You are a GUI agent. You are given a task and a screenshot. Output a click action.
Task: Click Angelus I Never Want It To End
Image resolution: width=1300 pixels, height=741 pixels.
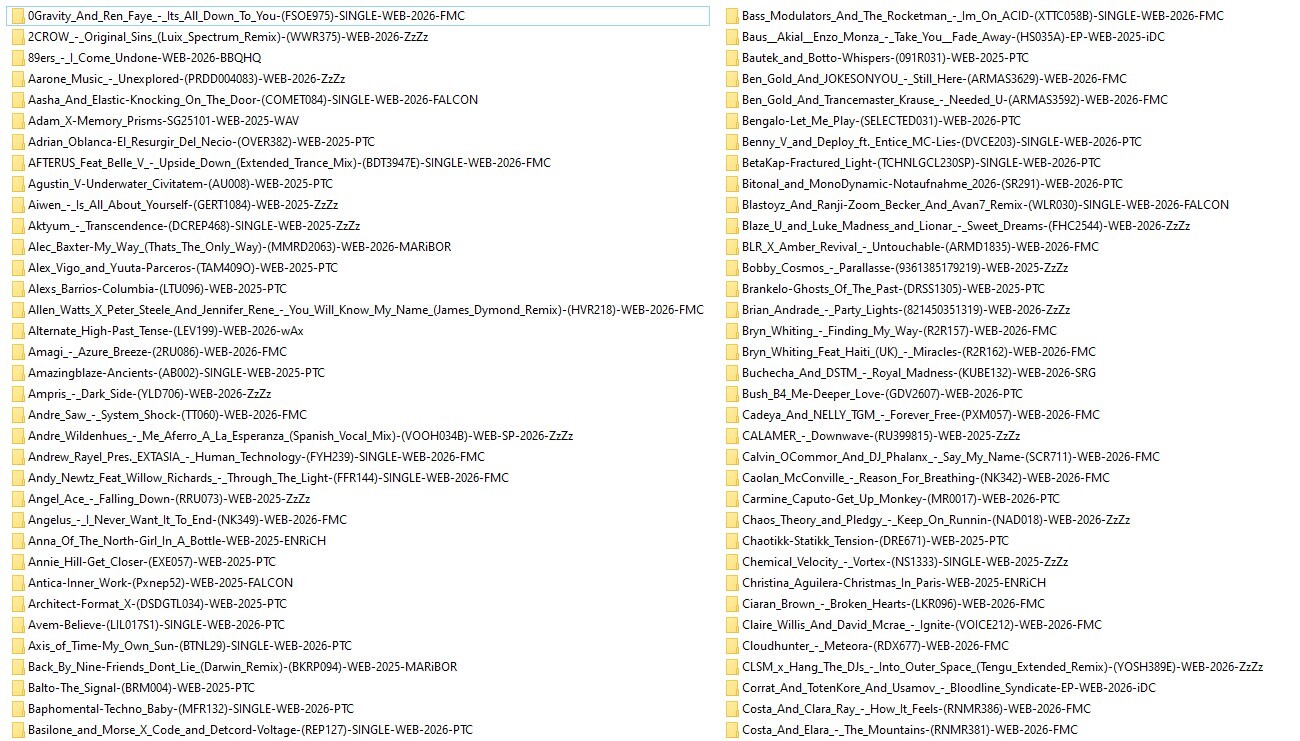click(x=188, y=520)
